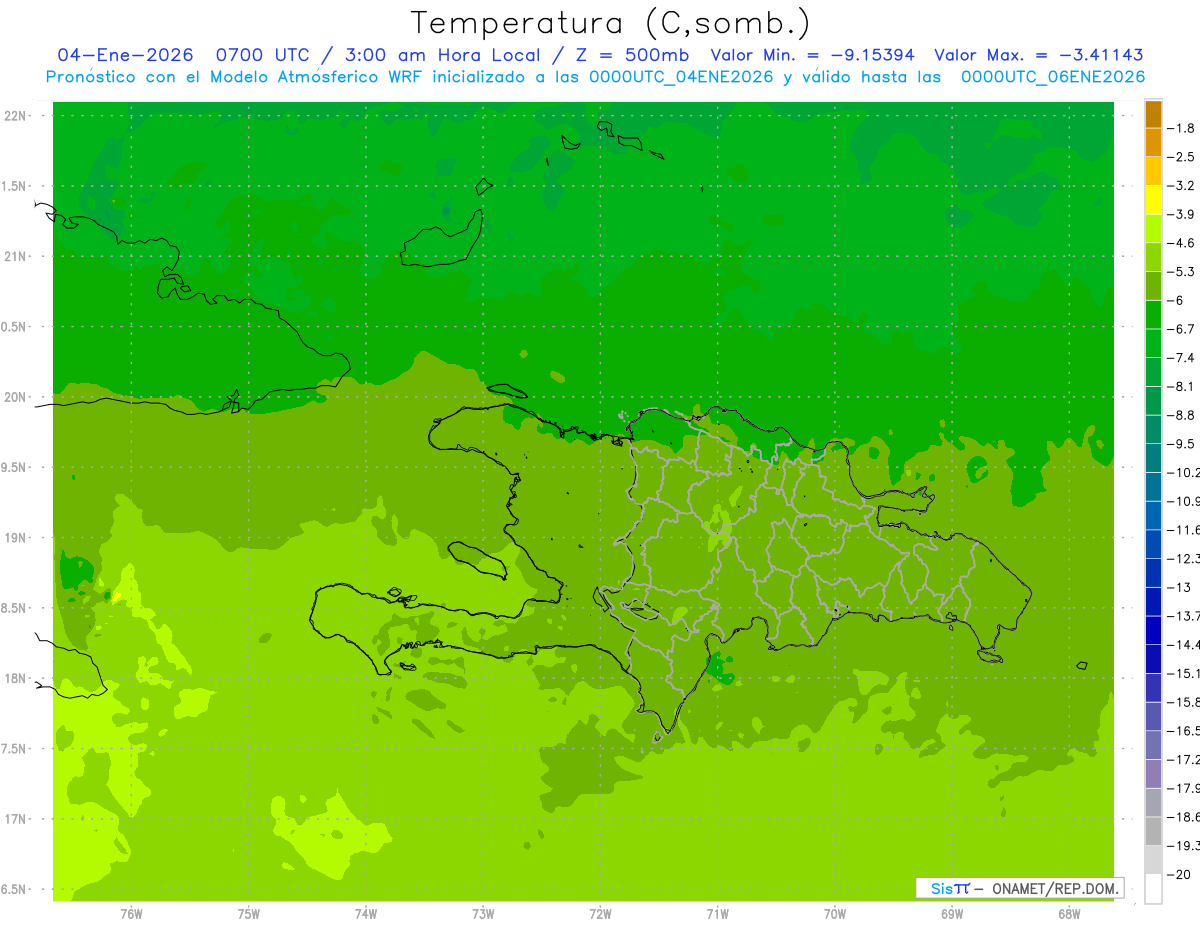This screenshot has height=927, width=1200.
Task: Click the 70W longitude label
Action: coord(835,914)
